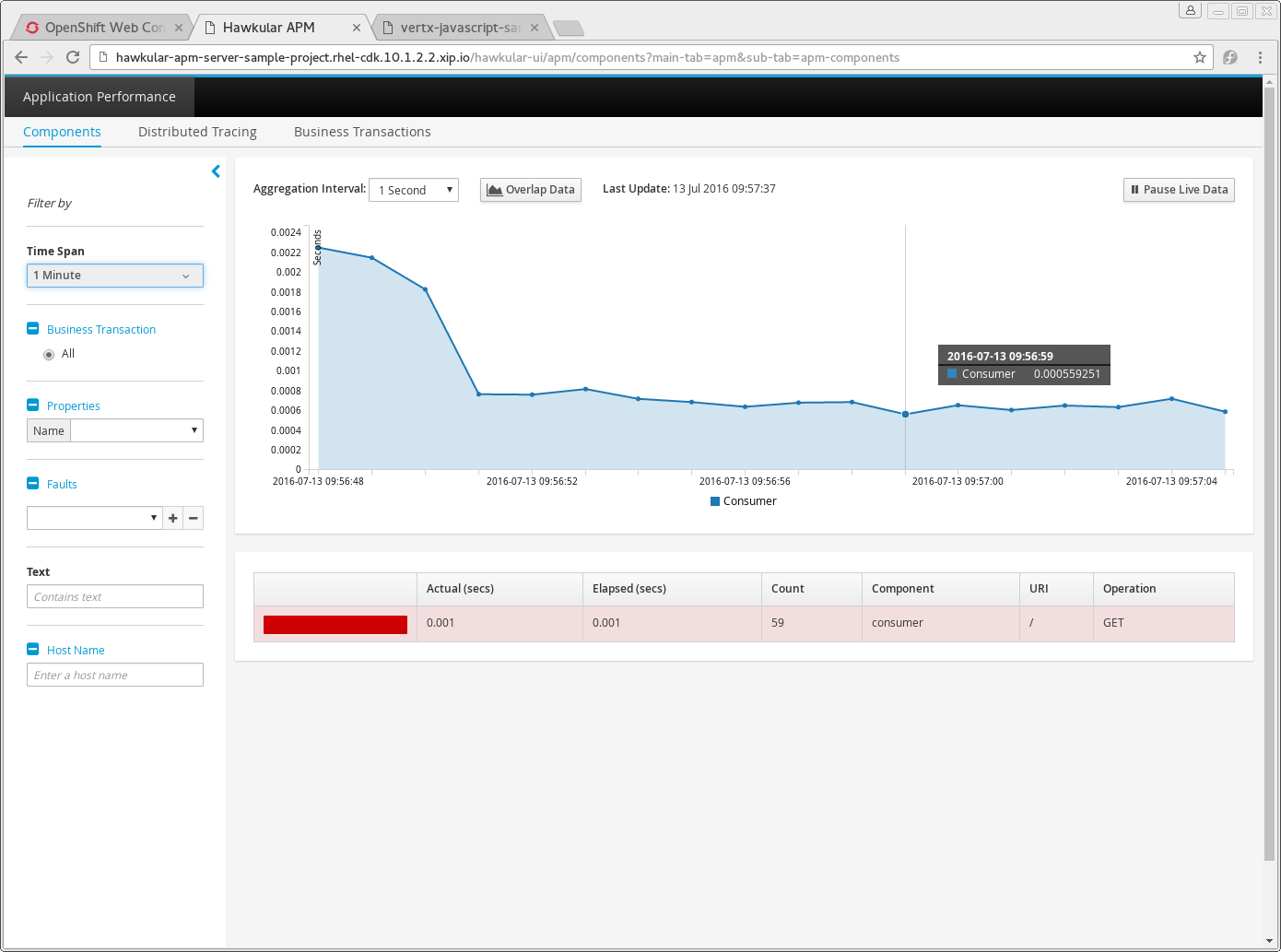Click the Contains text input field
The width and height of the screenshot is (1281, 952).
point(115,596)
